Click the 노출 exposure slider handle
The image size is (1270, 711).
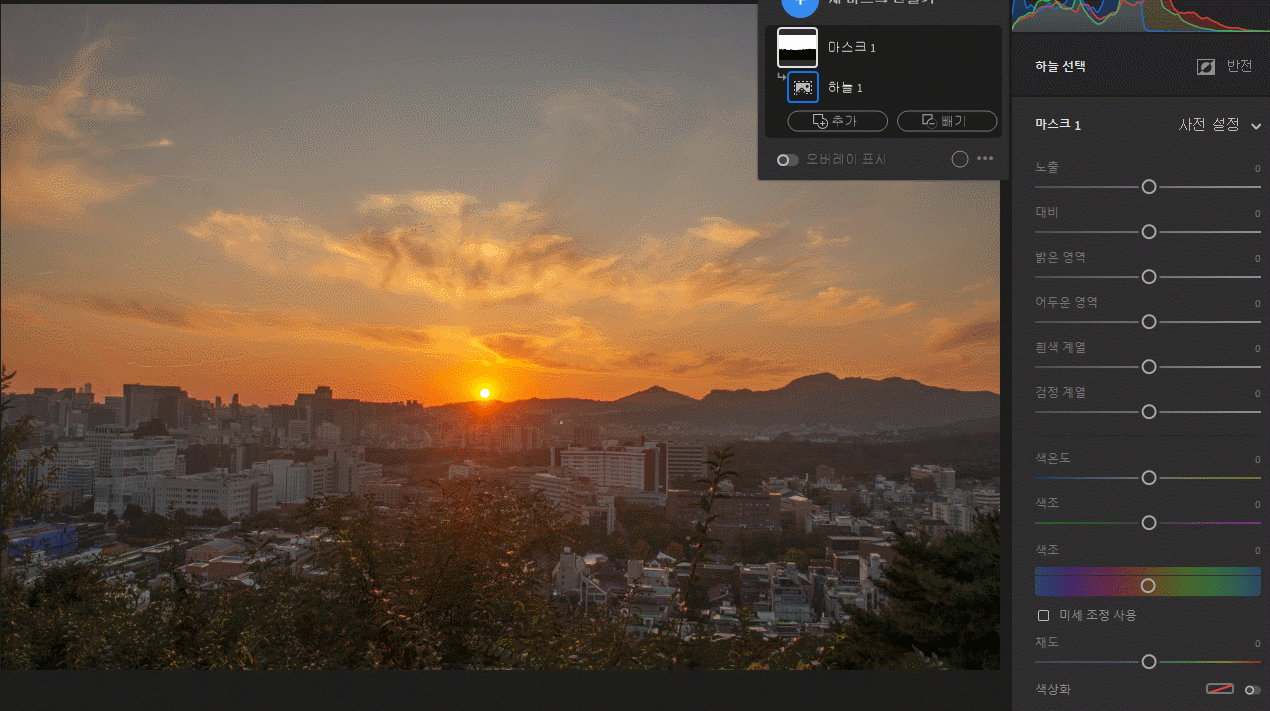click(1149, 187)
